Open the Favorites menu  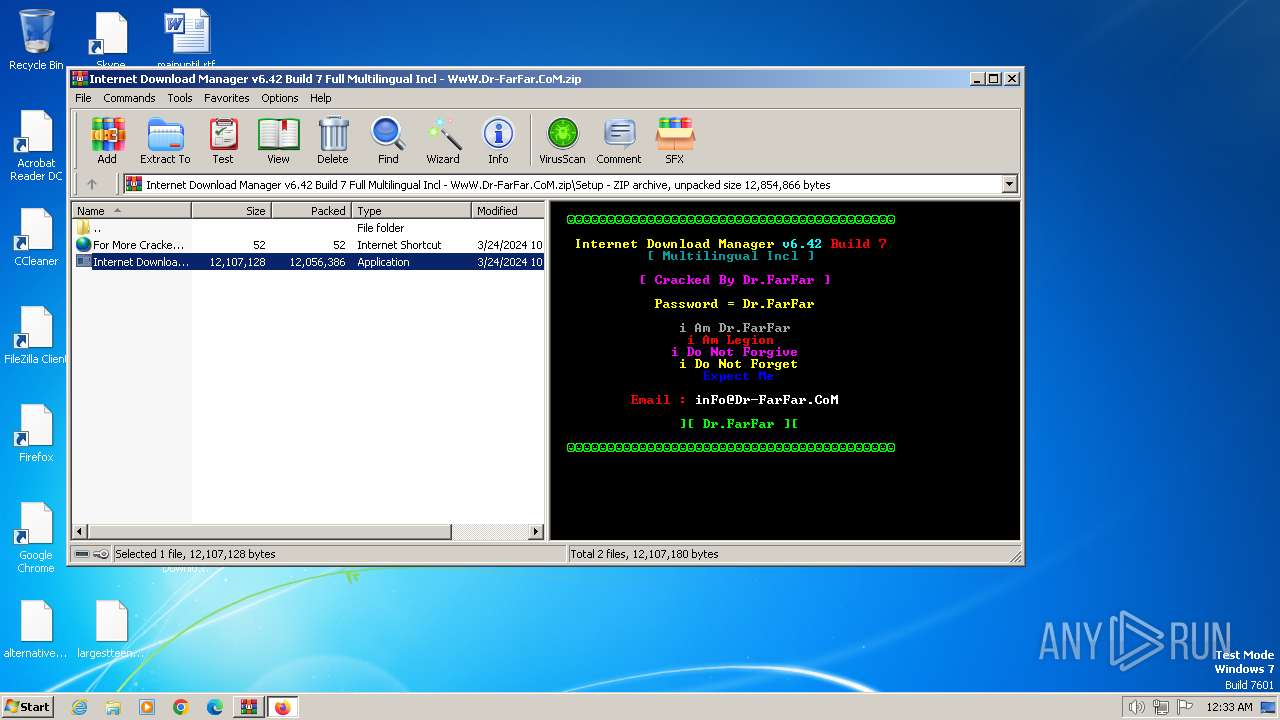pyautogui.click(x=227, y=98)
